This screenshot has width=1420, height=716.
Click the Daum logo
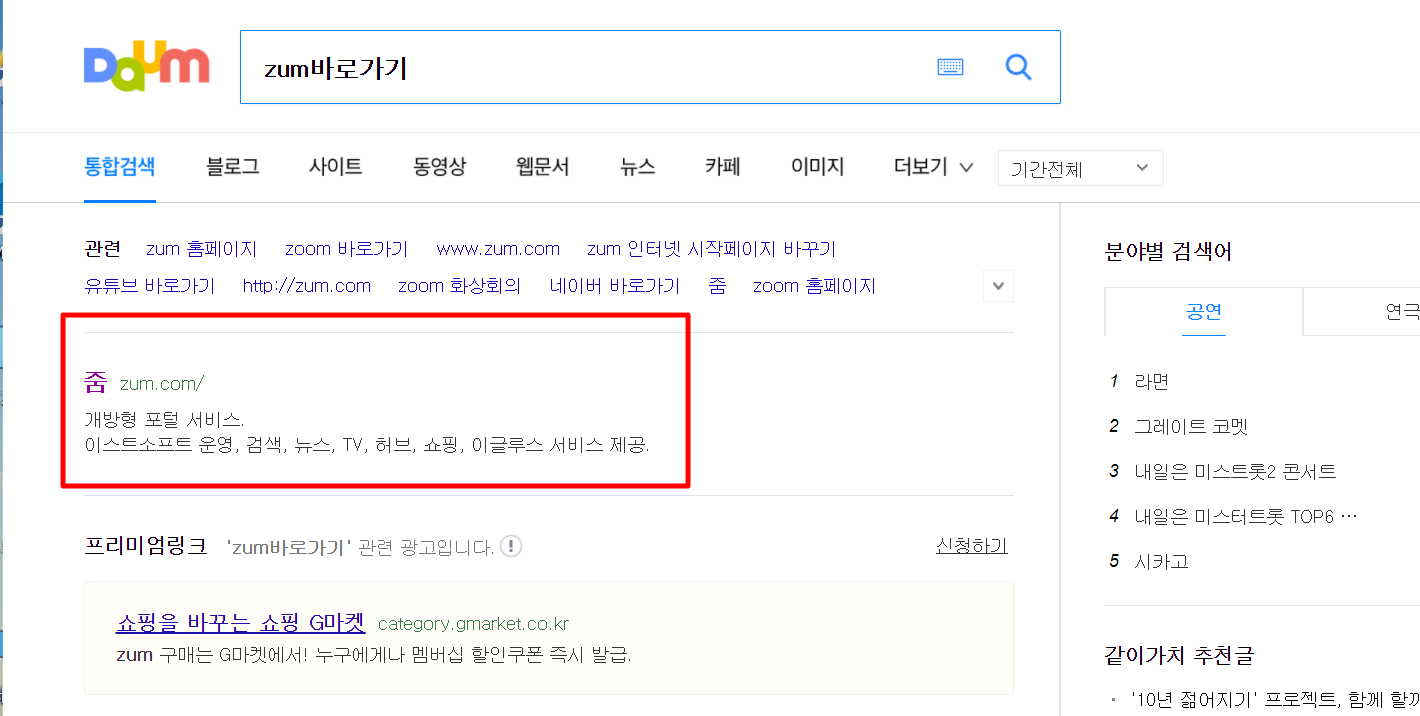pos(147,66)
